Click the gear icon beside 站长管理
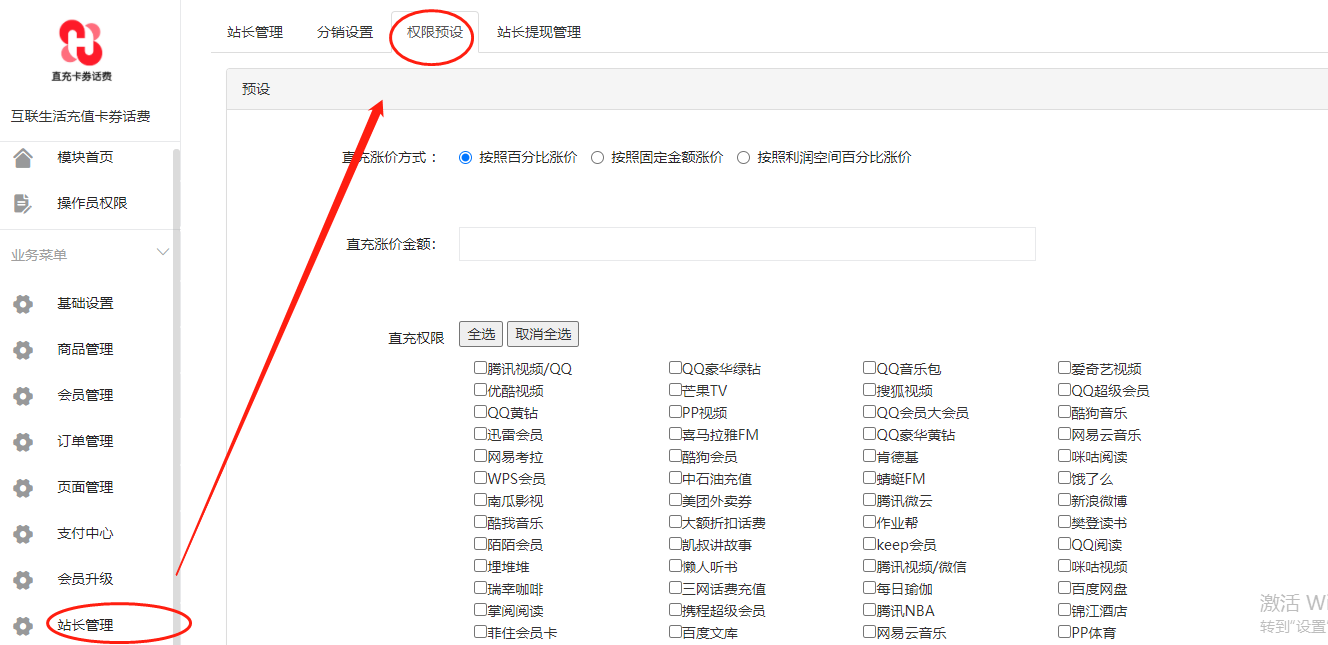 [x=22, y=626]
